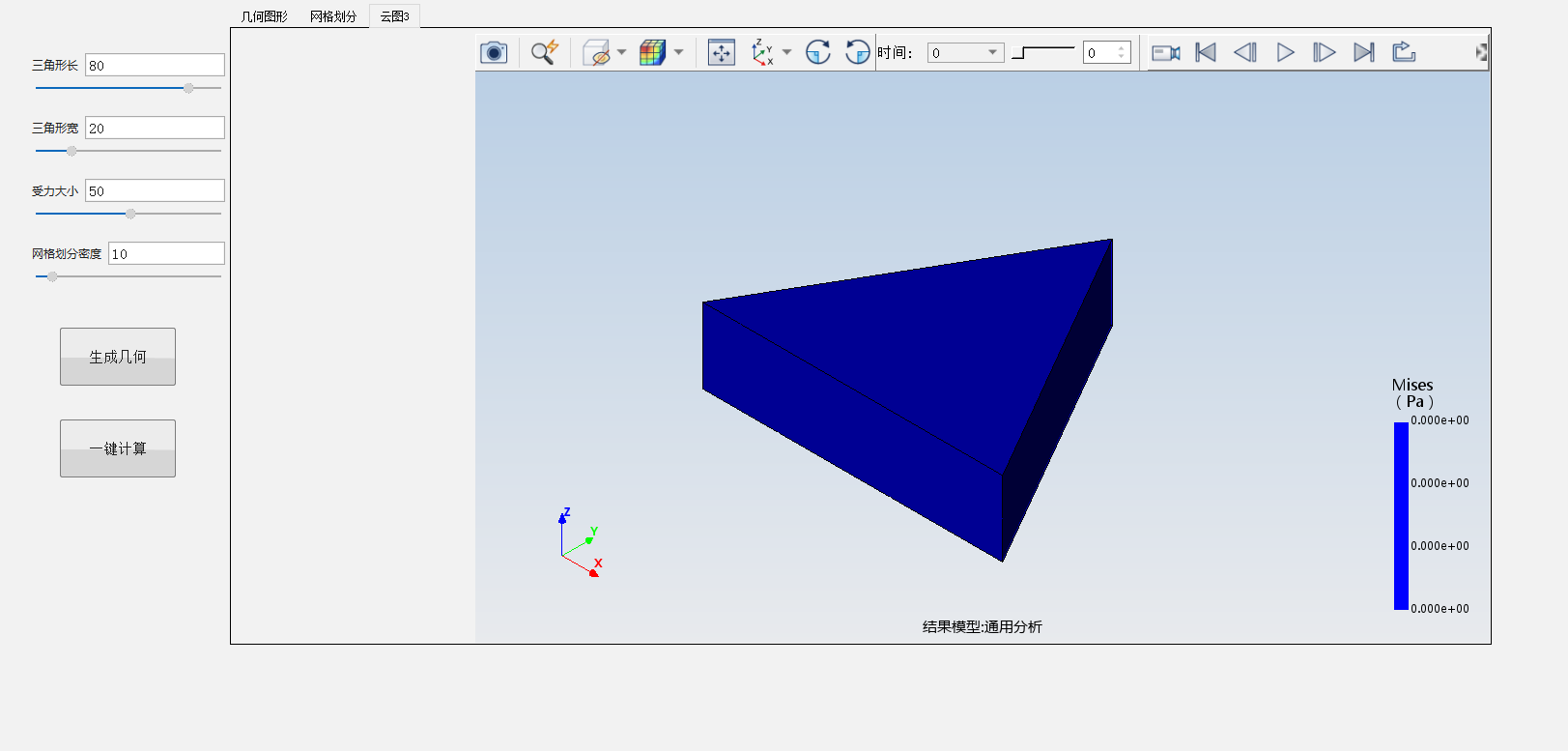Click the colored mesh cube icon

[x=653, y=52]
